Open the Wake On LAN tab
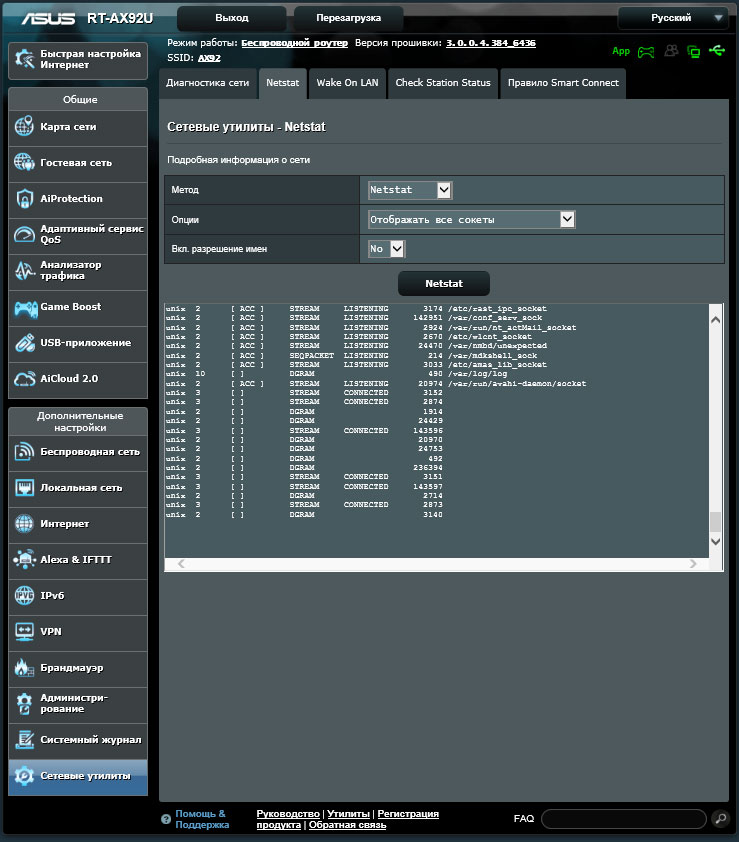Screen dimensions: 739x842 [x=347, y=83]
